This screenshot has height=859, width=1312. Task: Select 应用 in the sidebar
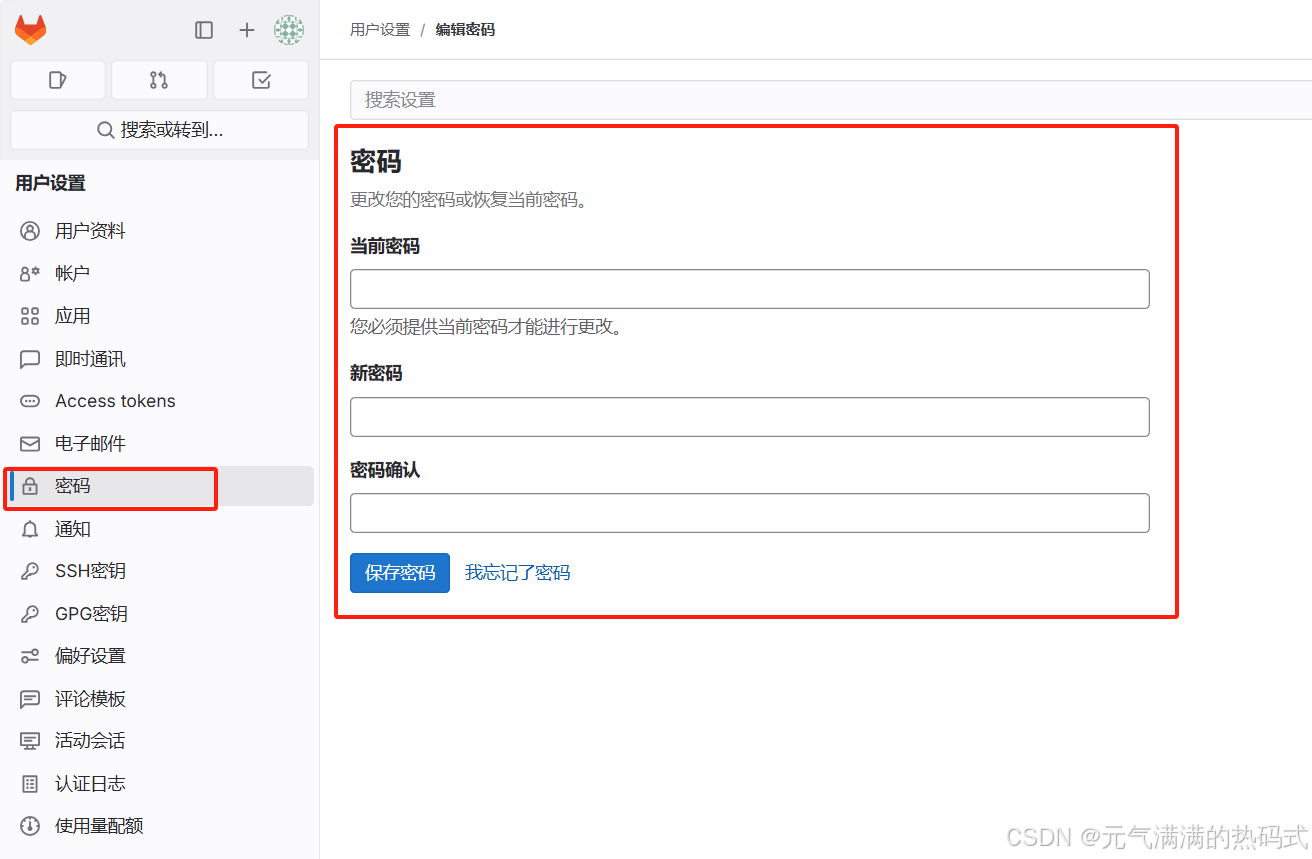click(160, 316)
